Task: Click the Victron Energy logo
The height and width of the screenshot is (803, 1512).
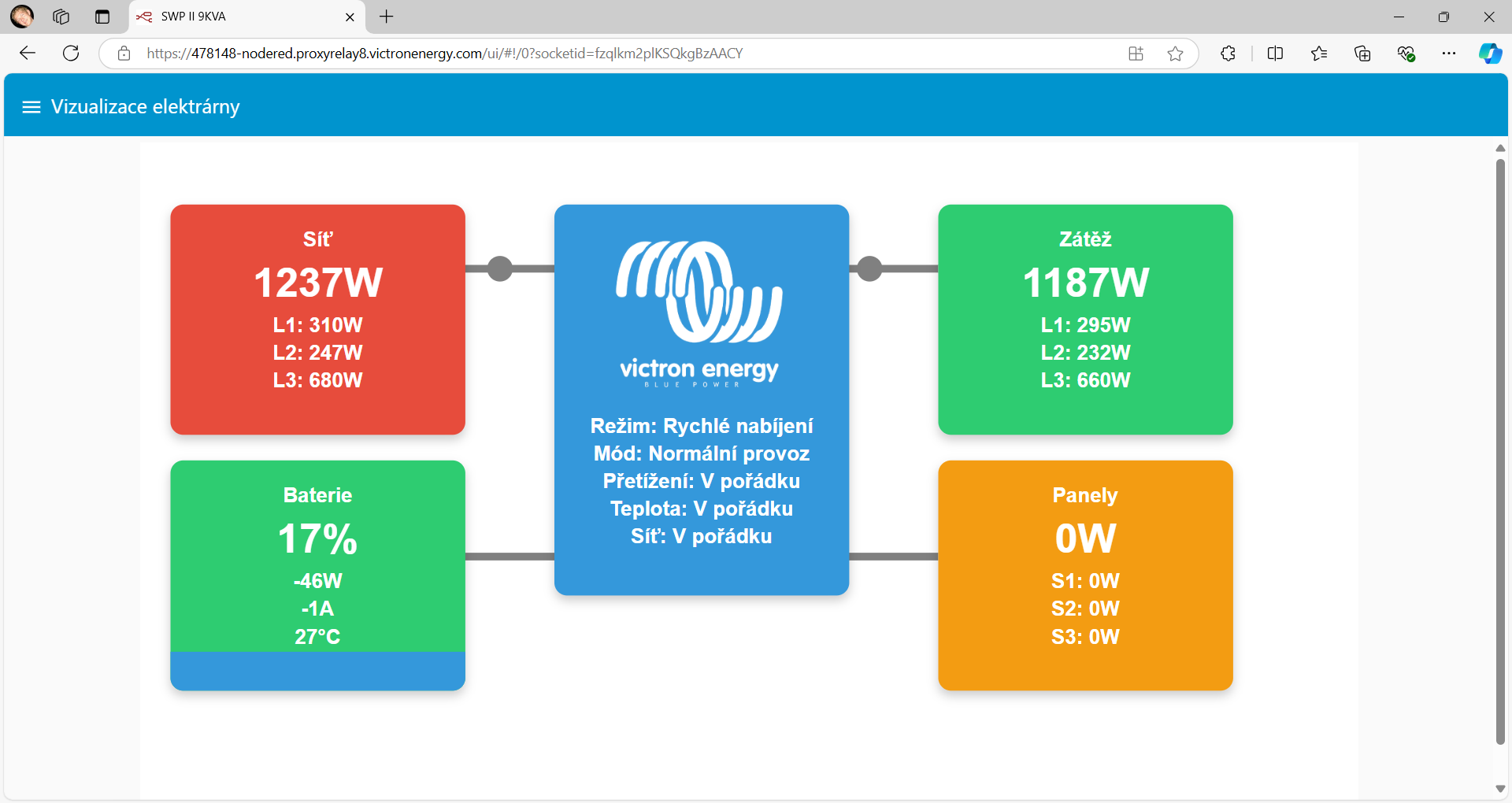Action: click(x=699, y=314)
